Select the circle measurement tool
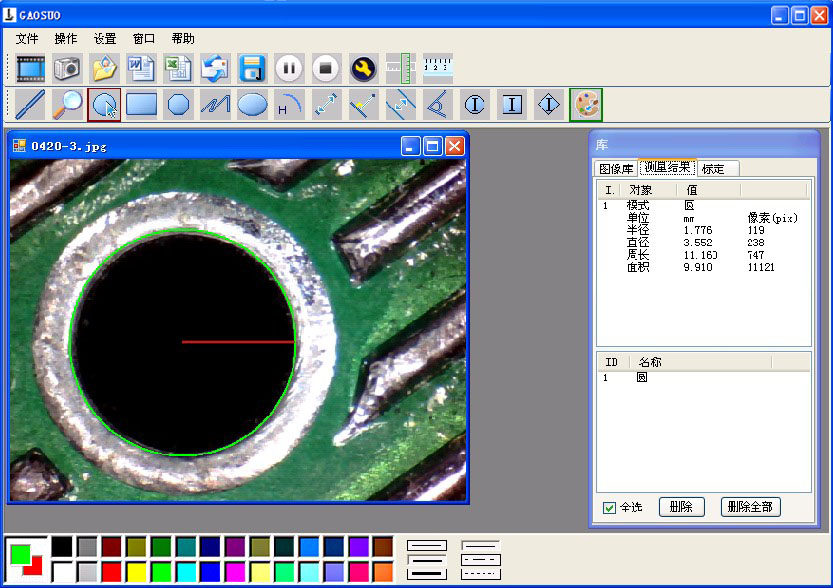The image size is (833, 588). pos(104,104)
